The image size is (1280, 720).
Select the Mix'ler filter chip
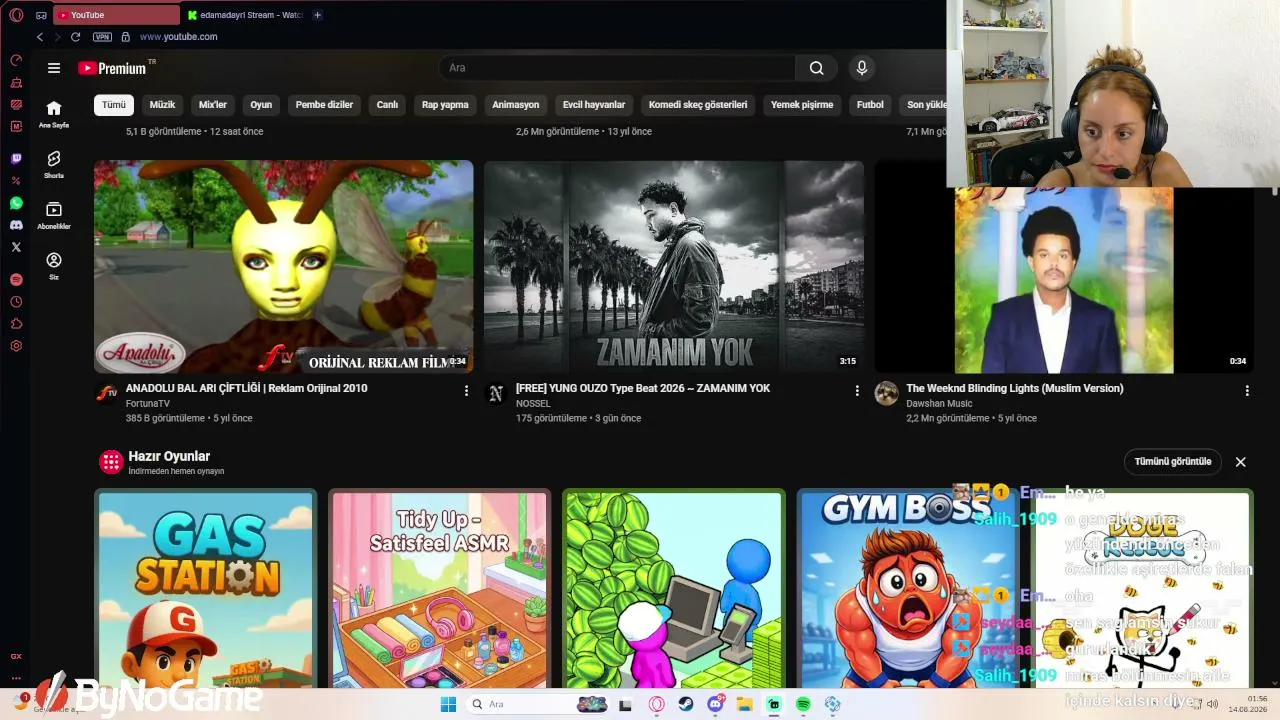pos(213,105)
